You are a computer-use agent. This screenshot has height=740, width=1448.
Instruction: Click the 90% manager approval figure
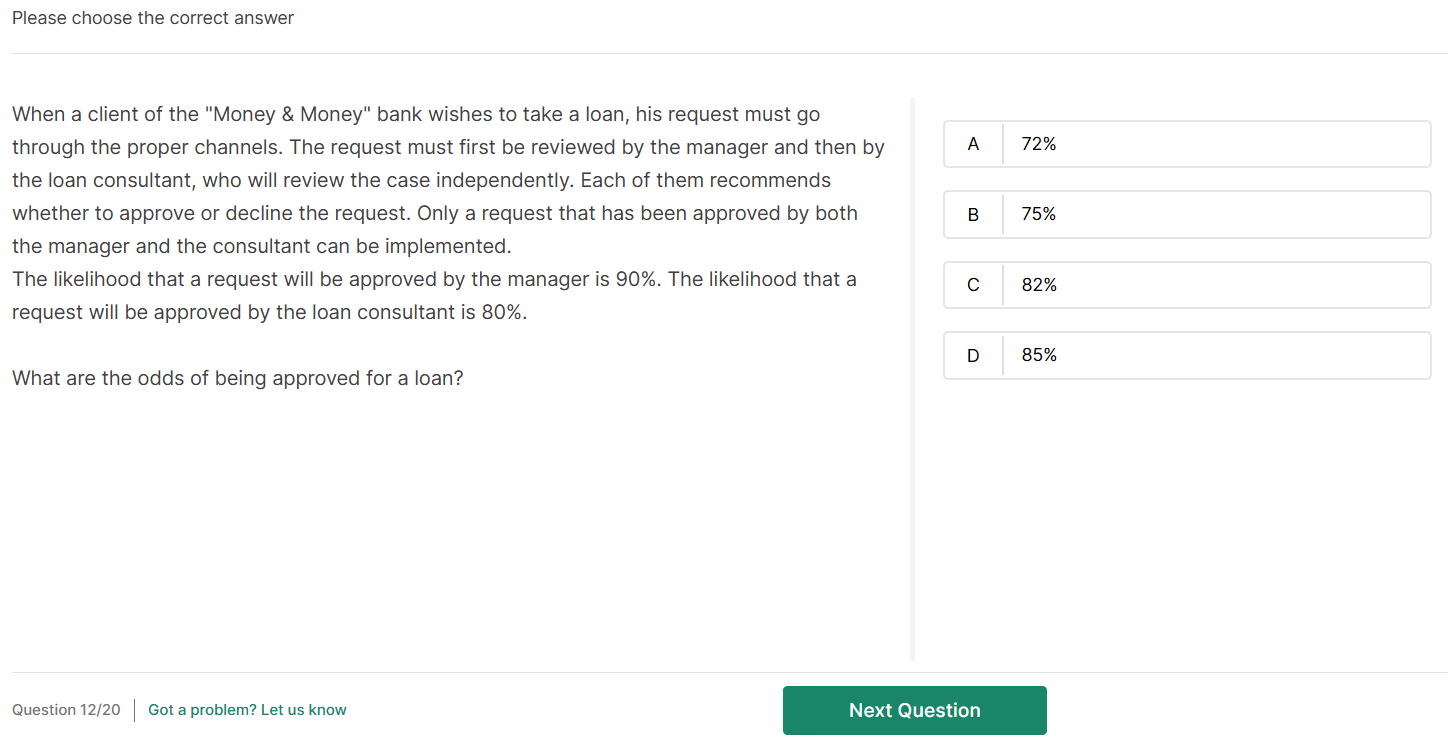click(636, 280)
